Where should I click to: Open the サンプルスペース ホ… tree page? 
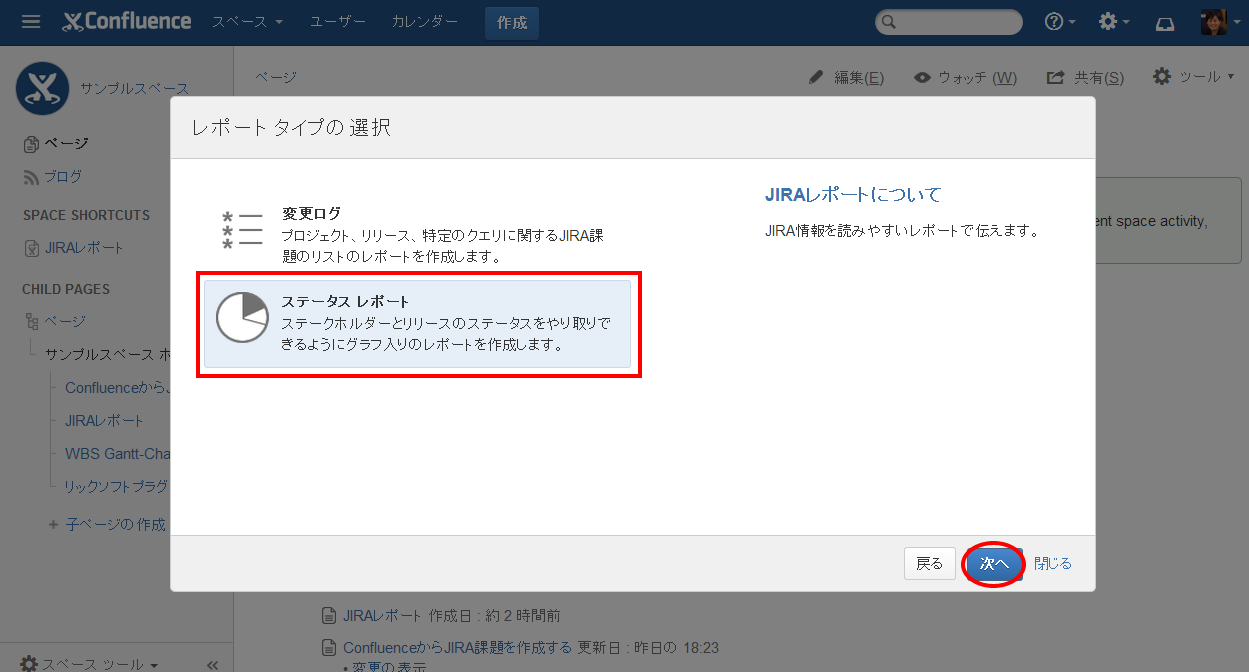click(x=106, y=354)
